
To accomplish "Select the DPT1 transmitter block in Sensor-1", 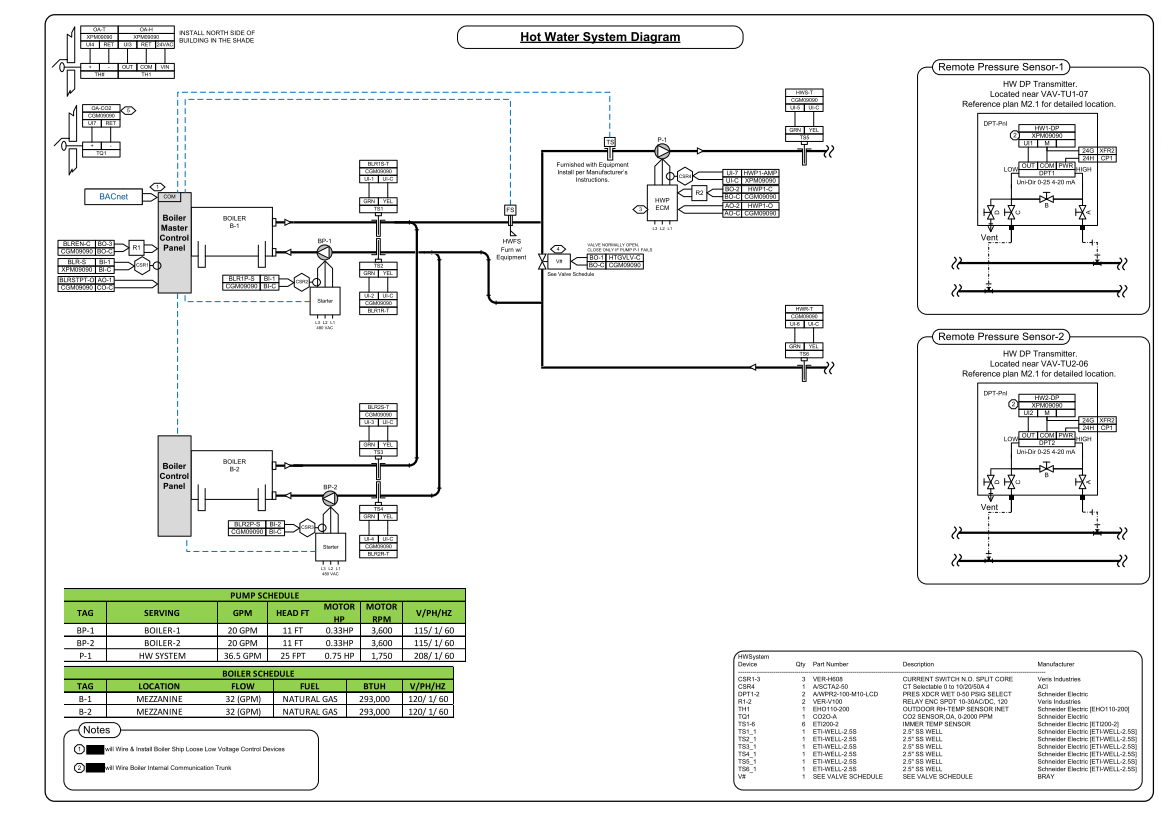I will [1047, 173].
